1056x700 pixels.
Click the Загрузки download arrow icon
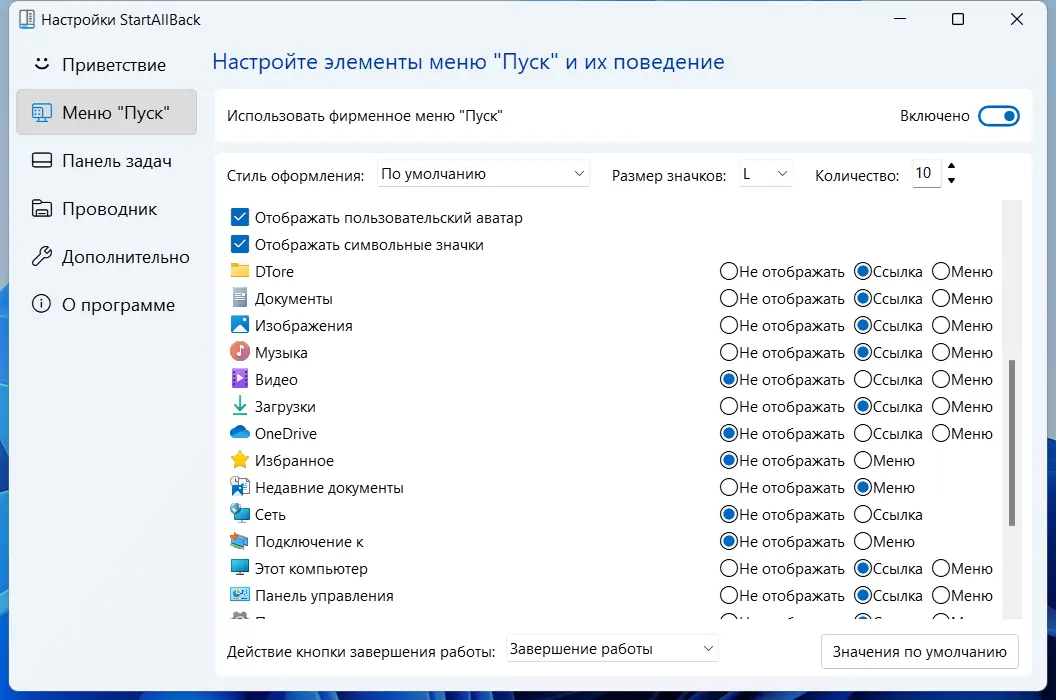point(240,406)
